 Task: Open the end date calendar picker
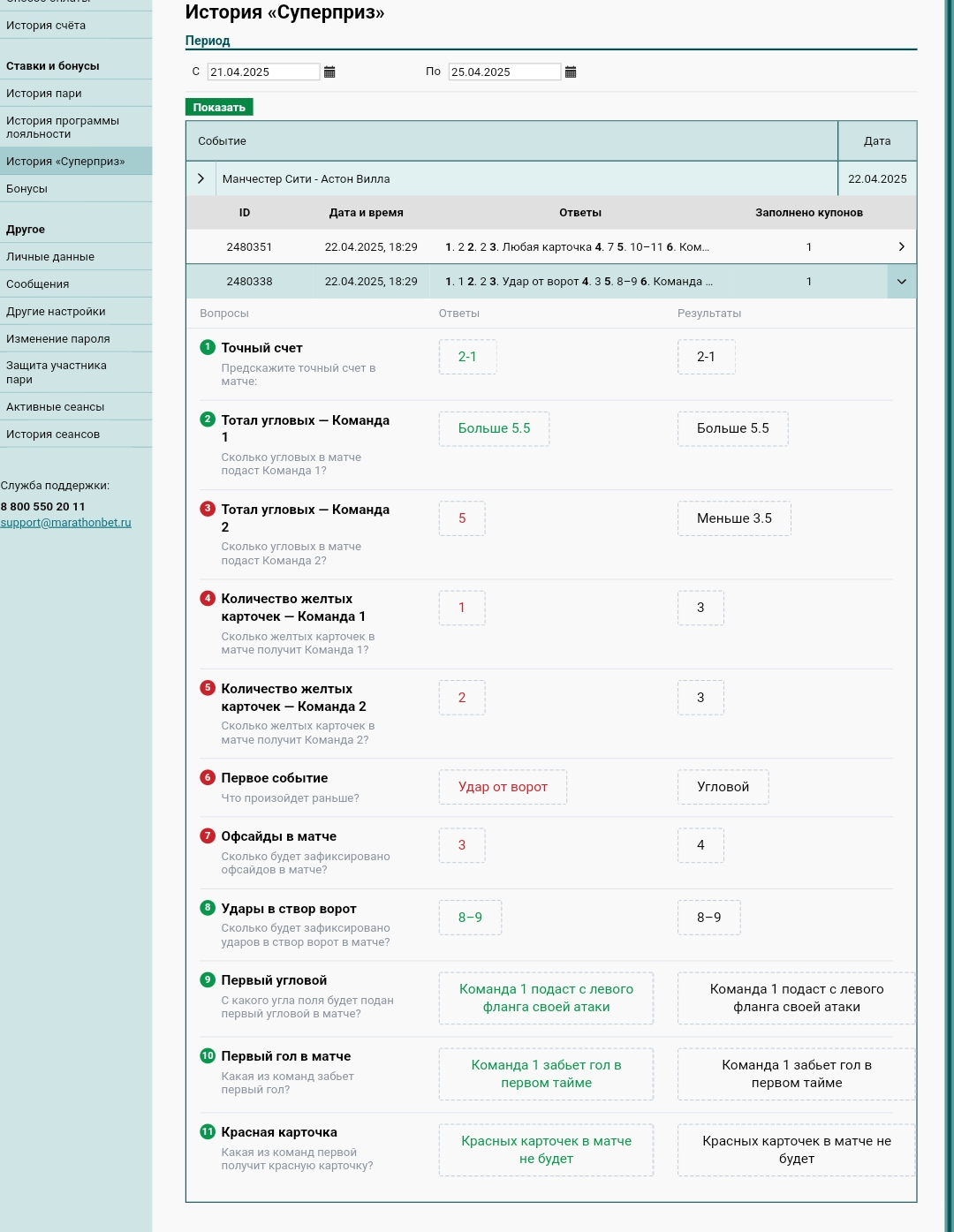point(571,72)
